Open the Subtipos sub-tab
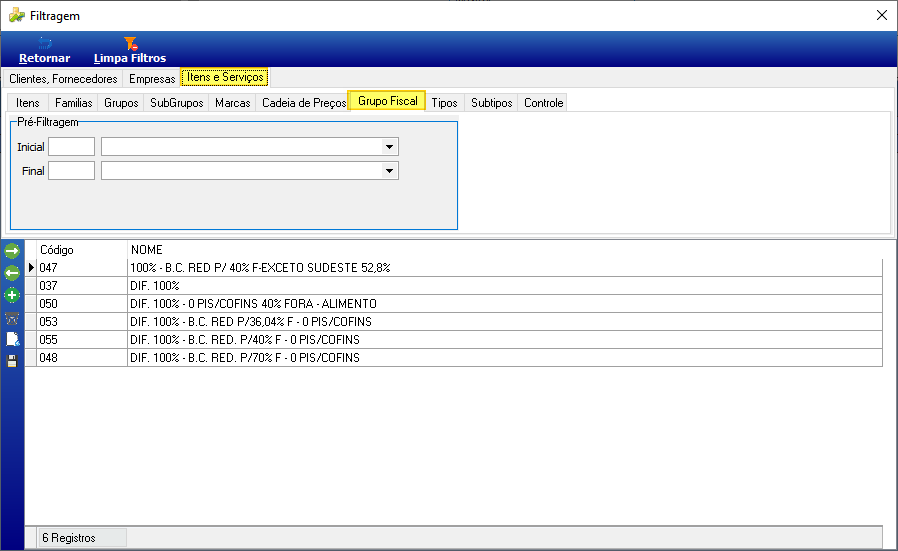Viewport: 898px width, 551px height. click(x=491, y=103)
